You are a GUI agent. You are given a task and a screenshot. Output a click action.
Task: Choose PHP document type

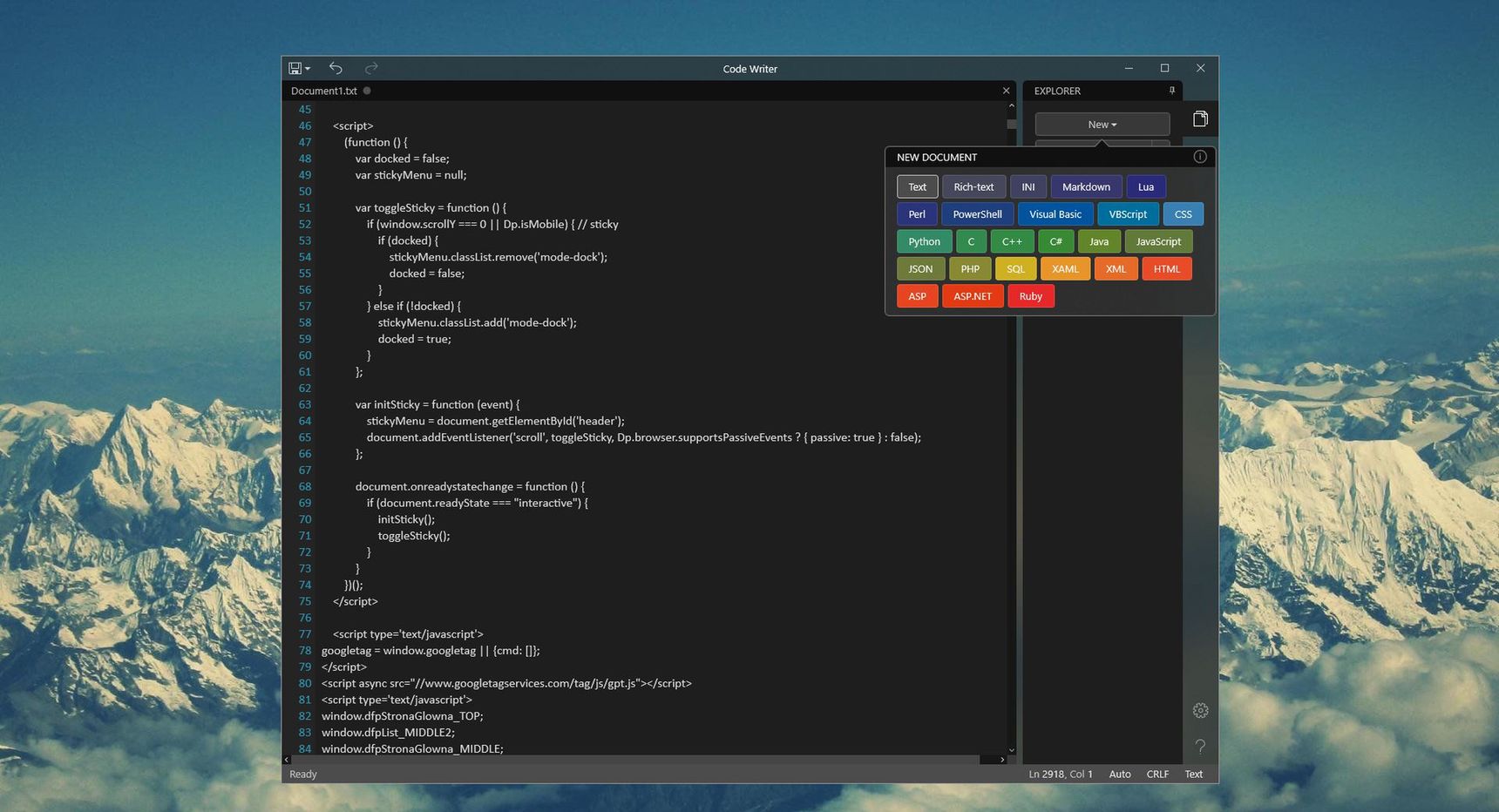[970, 269]
